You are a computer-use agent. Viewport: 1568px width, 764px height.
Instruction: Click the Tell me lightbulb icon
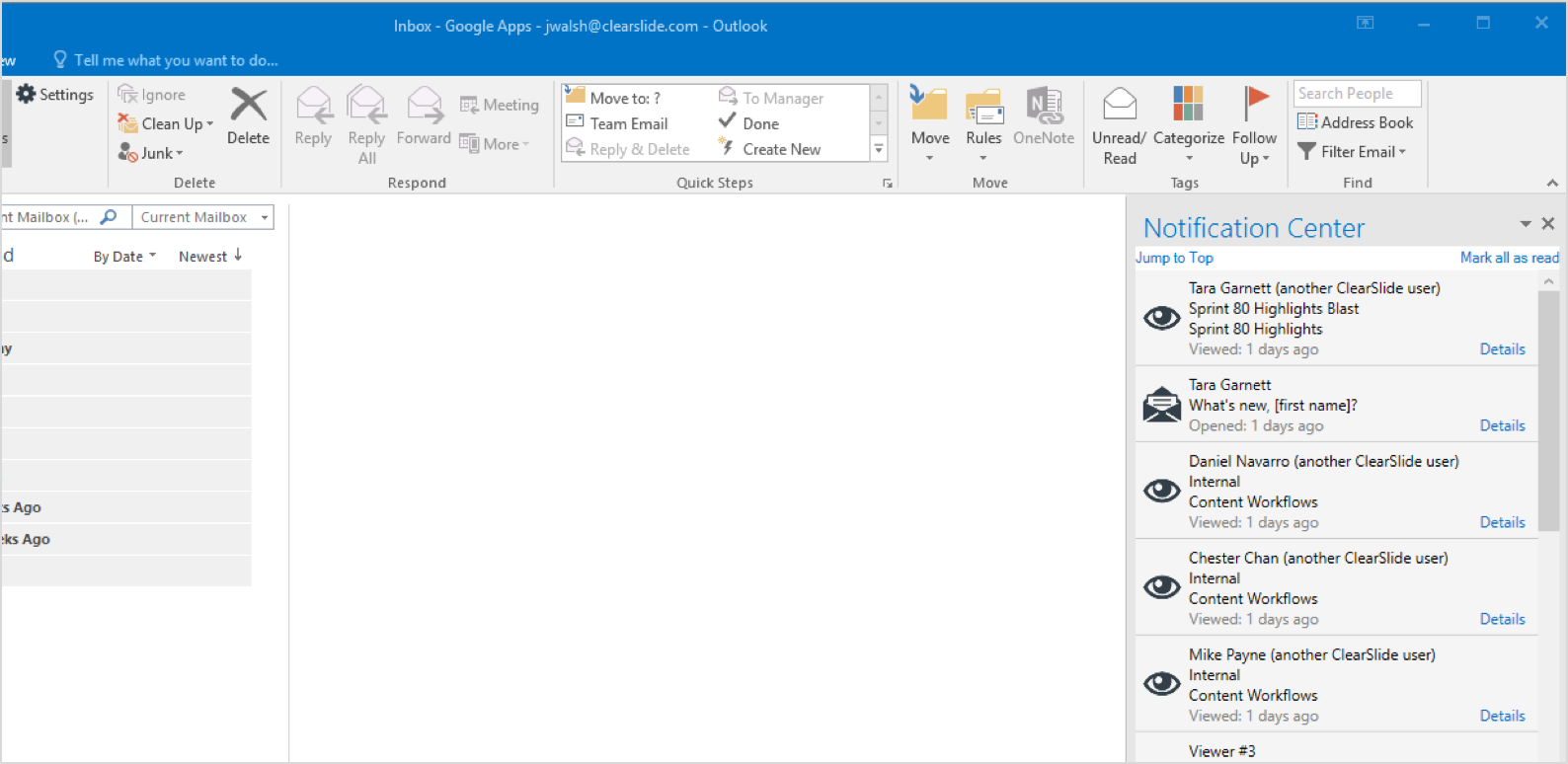[x=60, y=60]
